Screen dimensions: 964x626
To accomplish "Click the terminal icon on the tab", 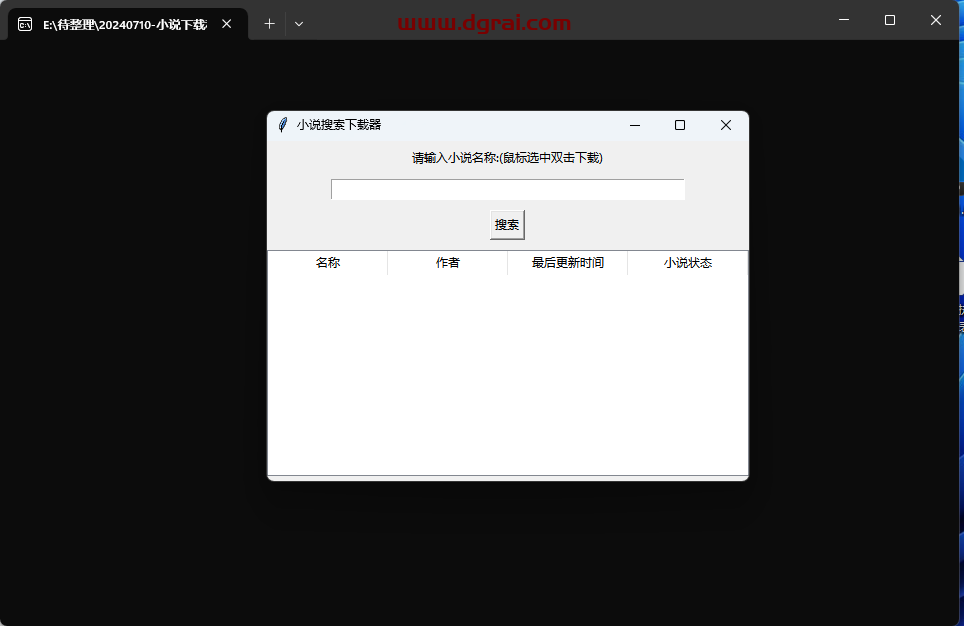I will pyautogui.click(x=25, y=25).
